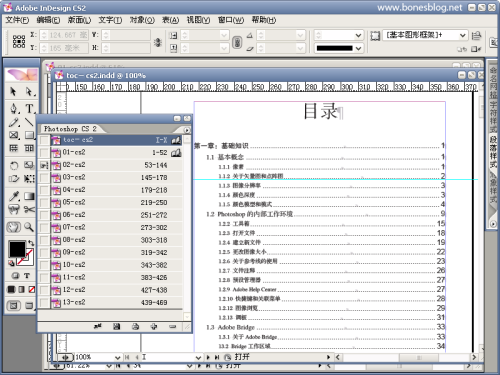
Task: Click the 打开 status in the bottom bar
Action: pos(242,357)
